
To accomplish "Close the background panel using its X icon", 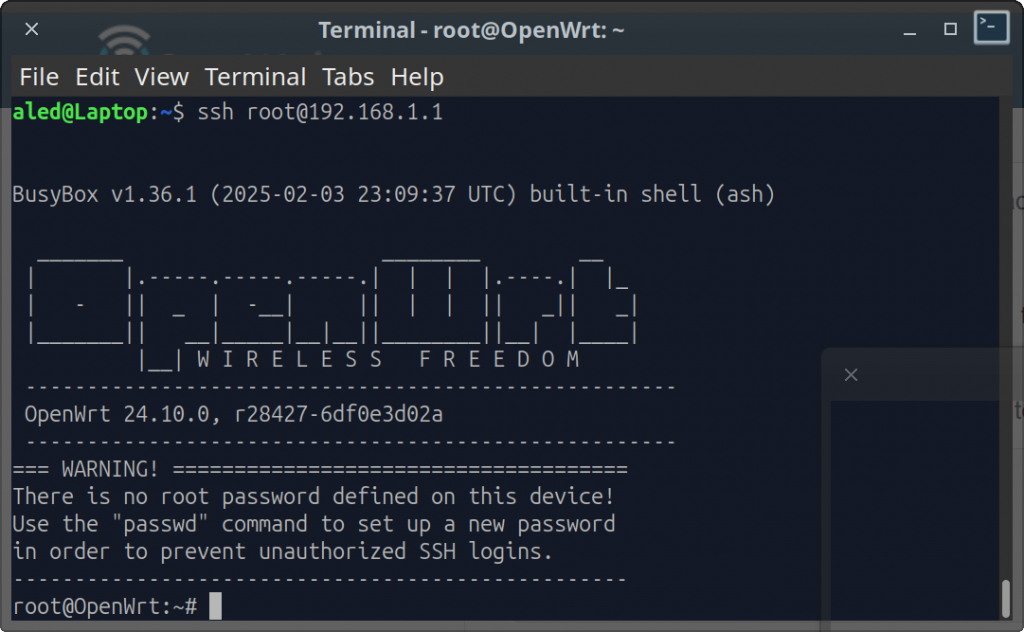I will (x=851, y=375).
